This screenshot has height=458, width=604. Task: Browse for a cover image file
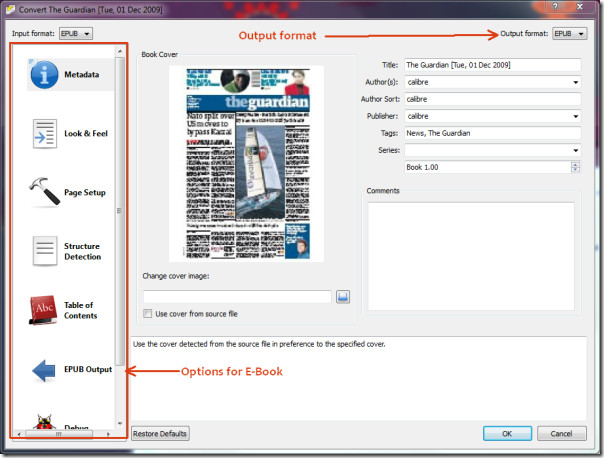(343, 297)
